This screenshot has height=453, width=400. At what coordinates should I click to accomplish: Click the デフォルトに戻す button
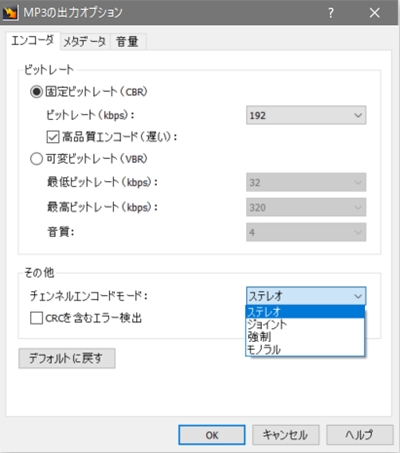[67, 358]
